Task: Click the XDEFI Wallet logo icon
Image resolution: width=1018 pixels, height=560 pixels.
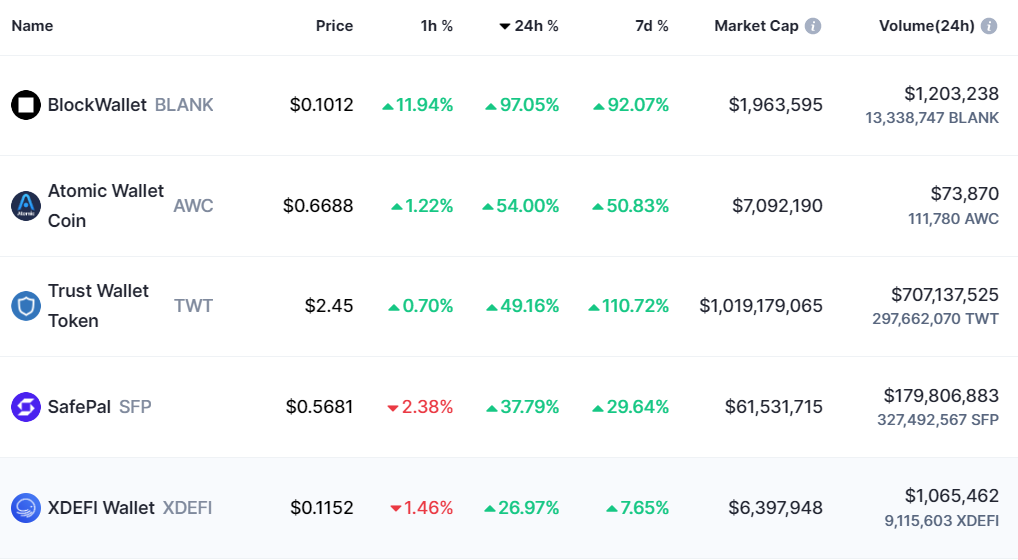Action: point(26,508)
